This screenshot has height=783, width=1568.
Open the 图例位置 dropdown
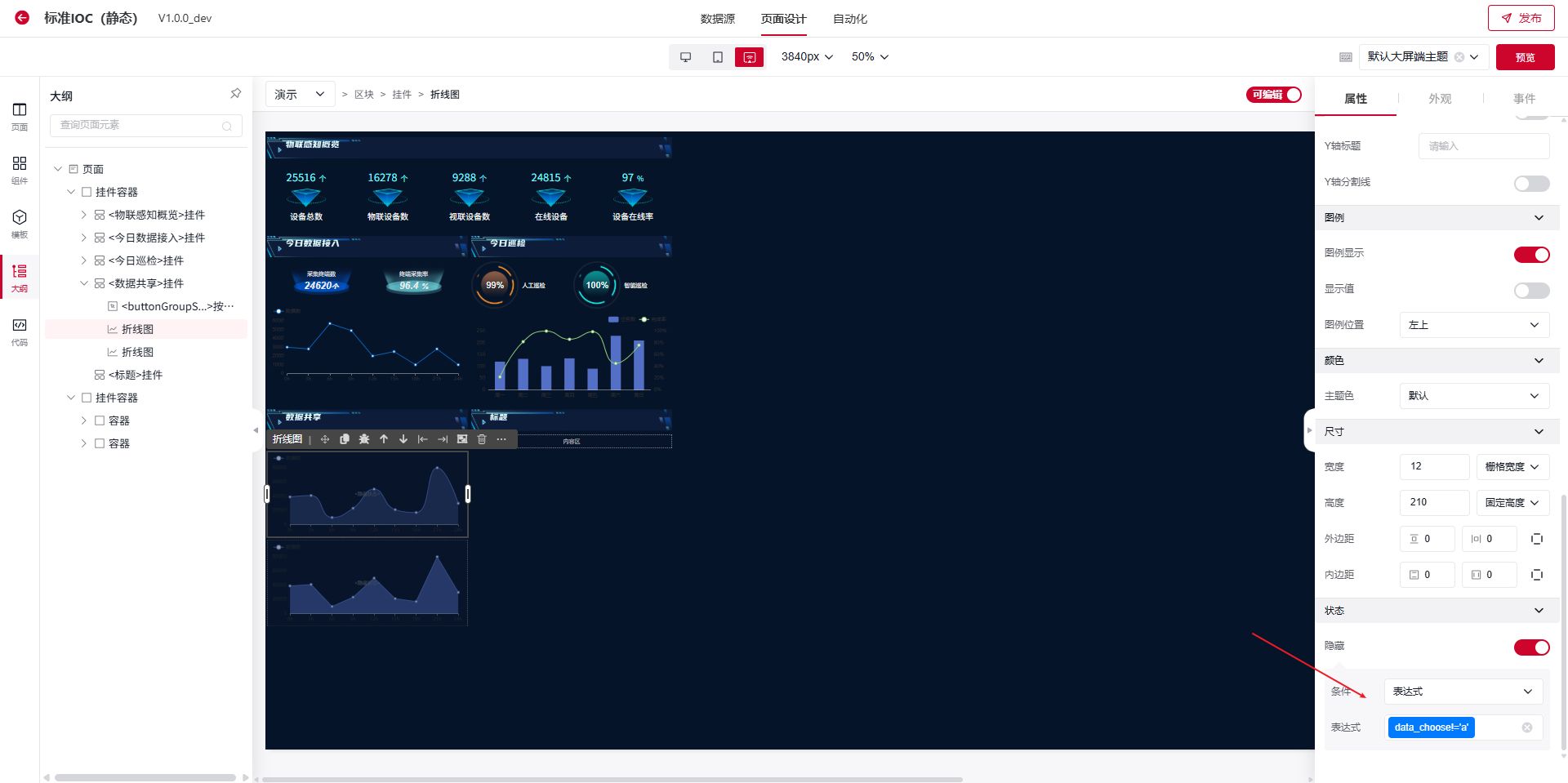[1474, 325]
